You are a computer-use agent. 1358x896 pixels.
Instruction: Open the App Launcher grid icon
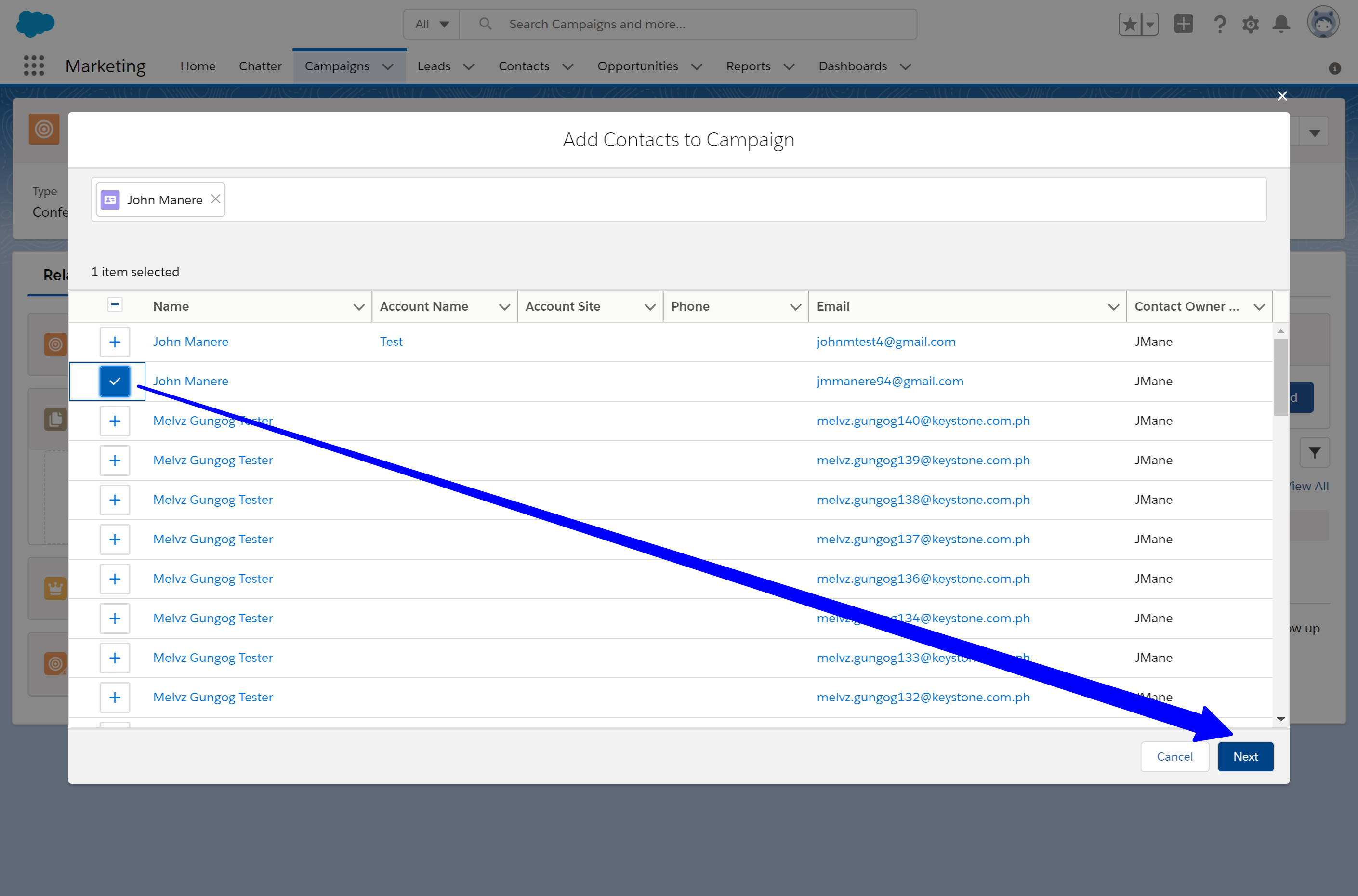coord(34,66)
